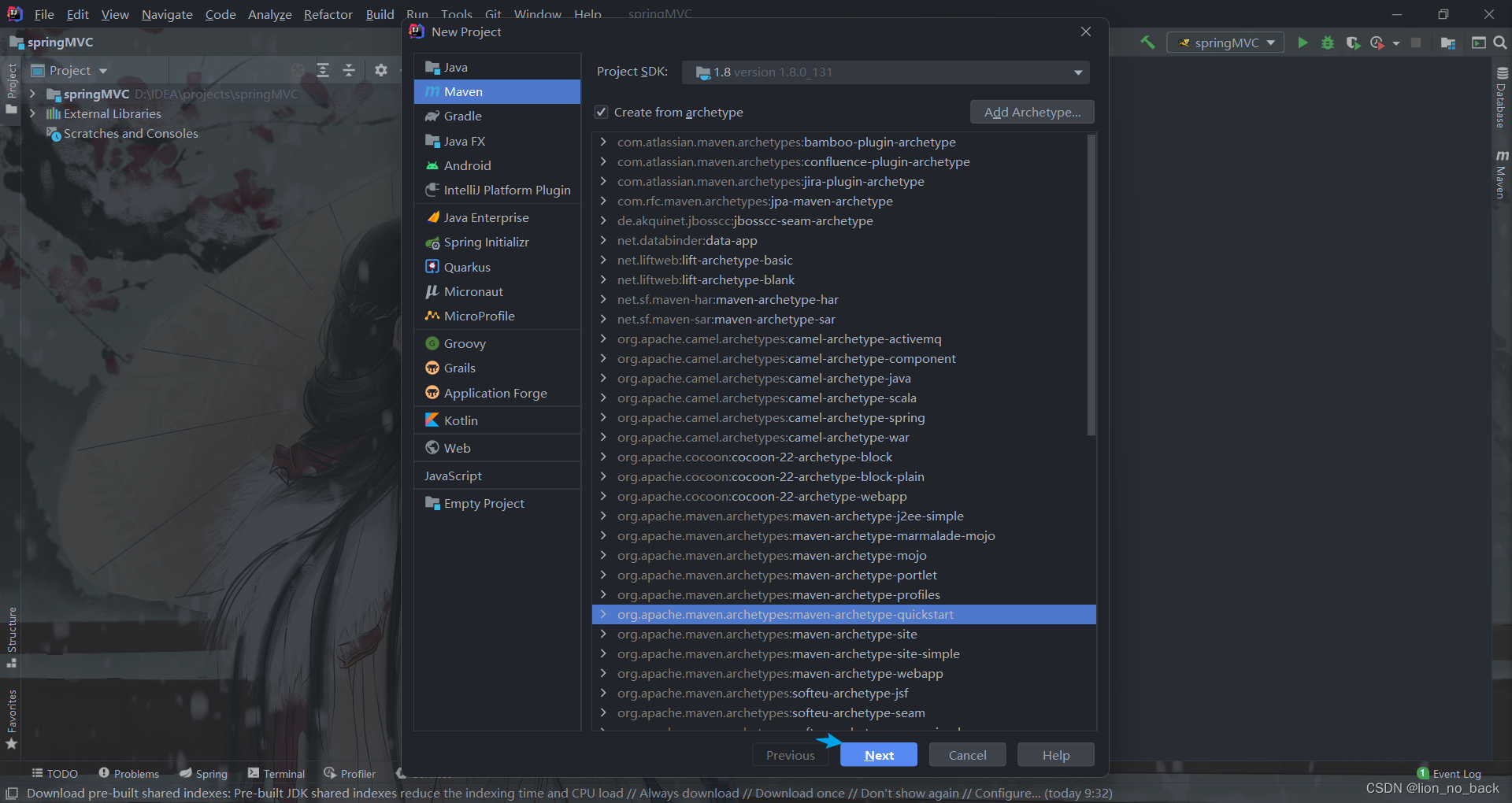
Task: Click the Build hammer icon in toolbar
Action: (1147, 43)
